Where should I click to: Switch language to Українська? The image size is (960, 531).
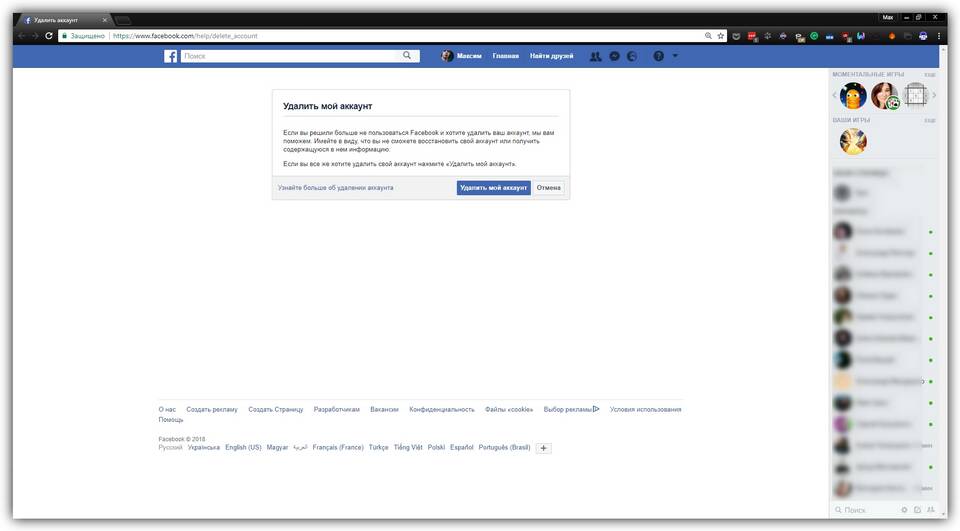[204, 448]
